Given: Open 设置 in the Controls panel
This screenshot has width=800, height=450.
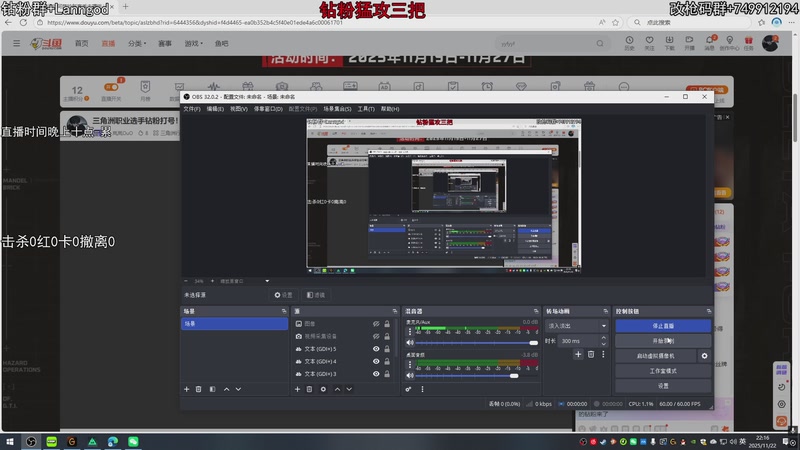Looking at the screenshot, I should pyautogui.click(x=663, y=386).
